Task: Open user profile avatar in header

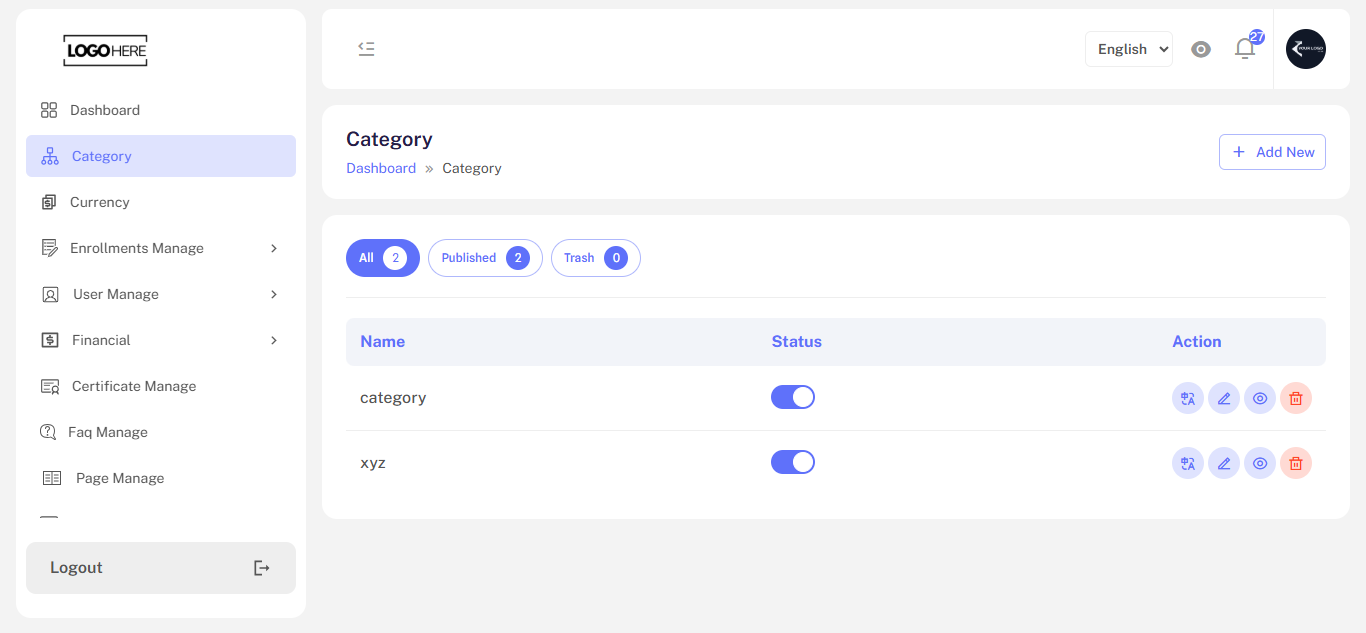Action: 1306,49
